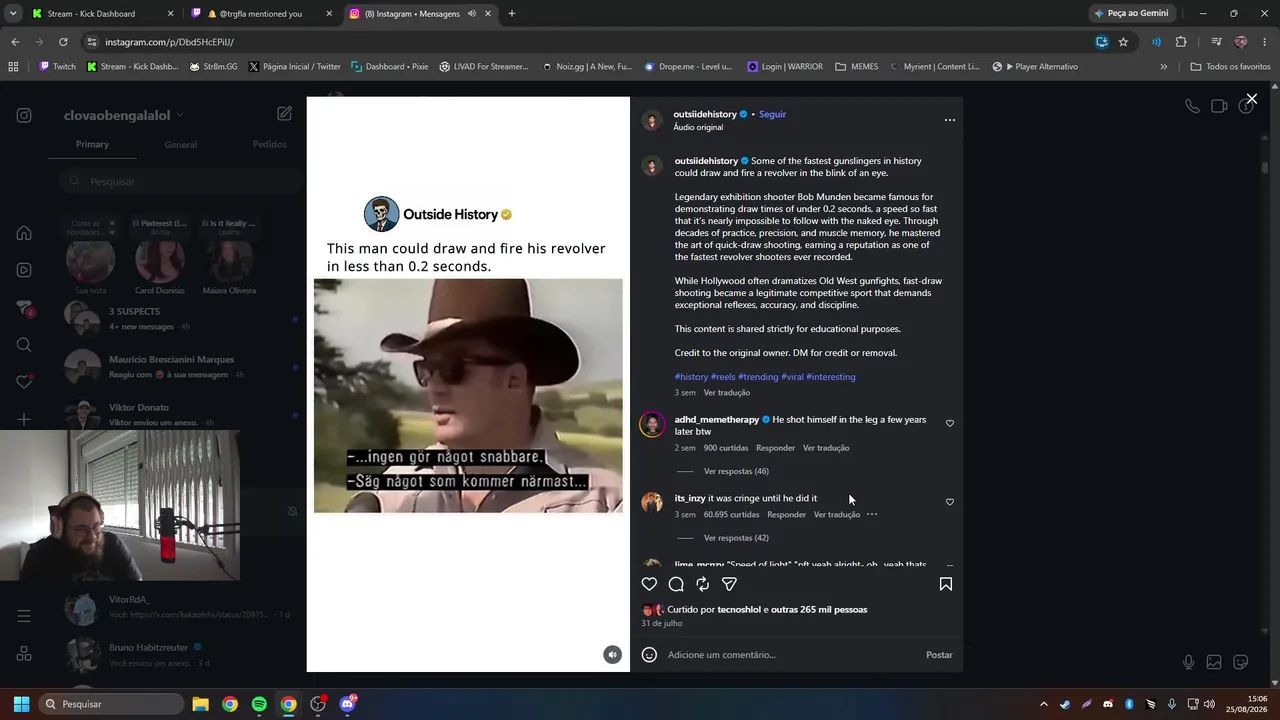This screenshot has width=1280, height=720.
Task: Open the Chrome tab search dropdown
Action: coord(13,14)
